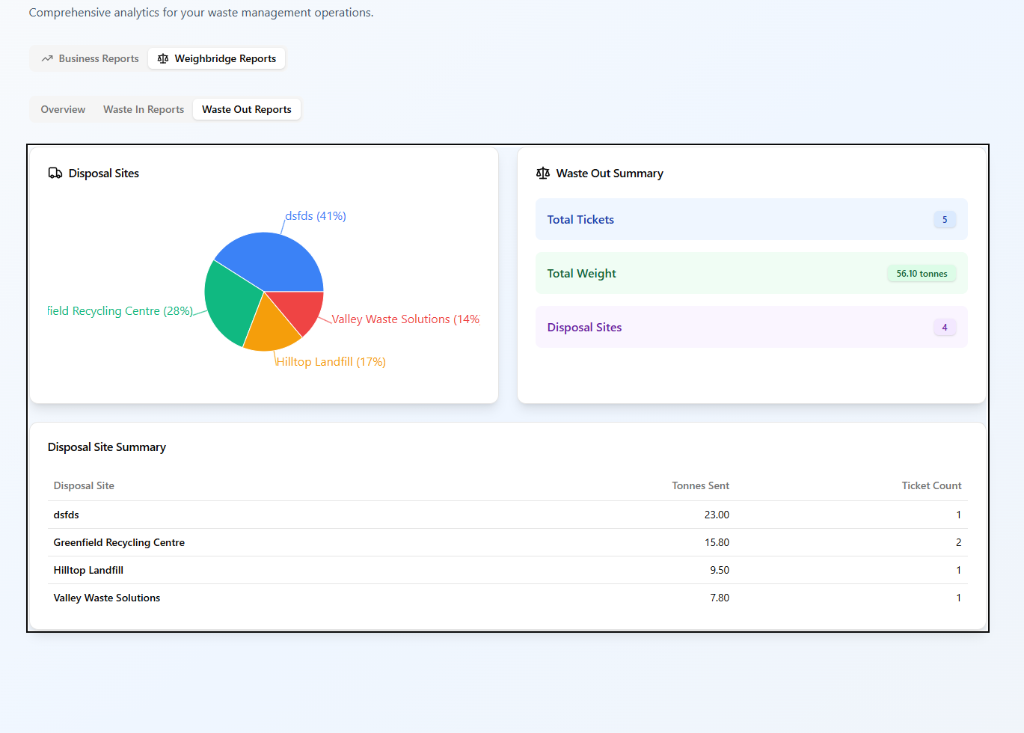The width and height of the screenshot is (1024, 733).
Task: Click the orange Hilltop Landfill pie slice
Action: point(271,327)
